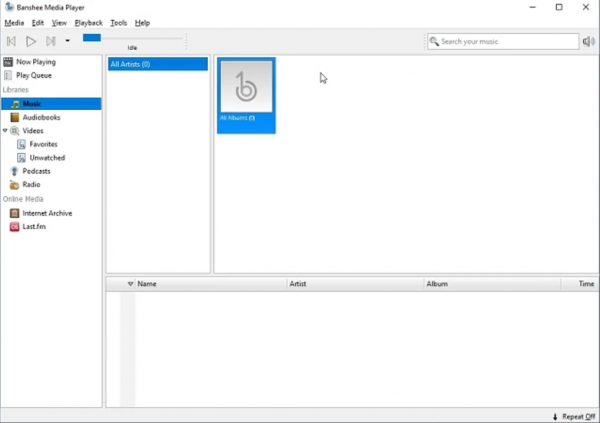Sort by the Album column header
600x423 pixels.
pyautogui.click(x=492, y=284)
